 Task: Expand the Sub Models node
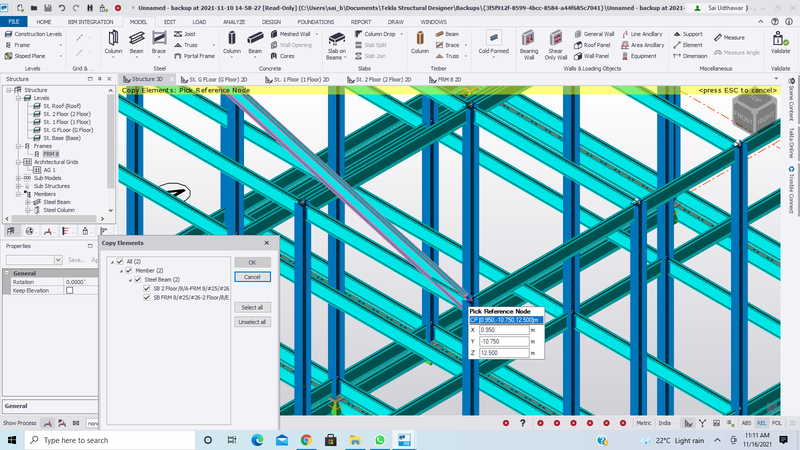click(18, 178)
